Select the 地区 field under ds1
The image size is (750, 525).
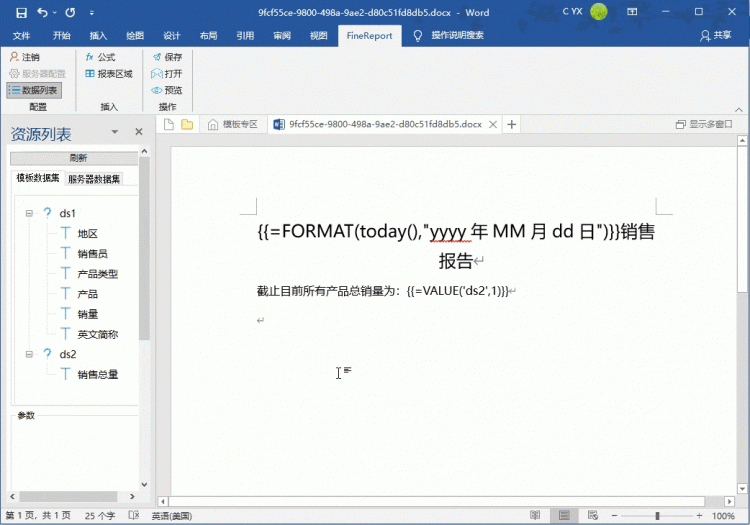(x=88, y=233)
